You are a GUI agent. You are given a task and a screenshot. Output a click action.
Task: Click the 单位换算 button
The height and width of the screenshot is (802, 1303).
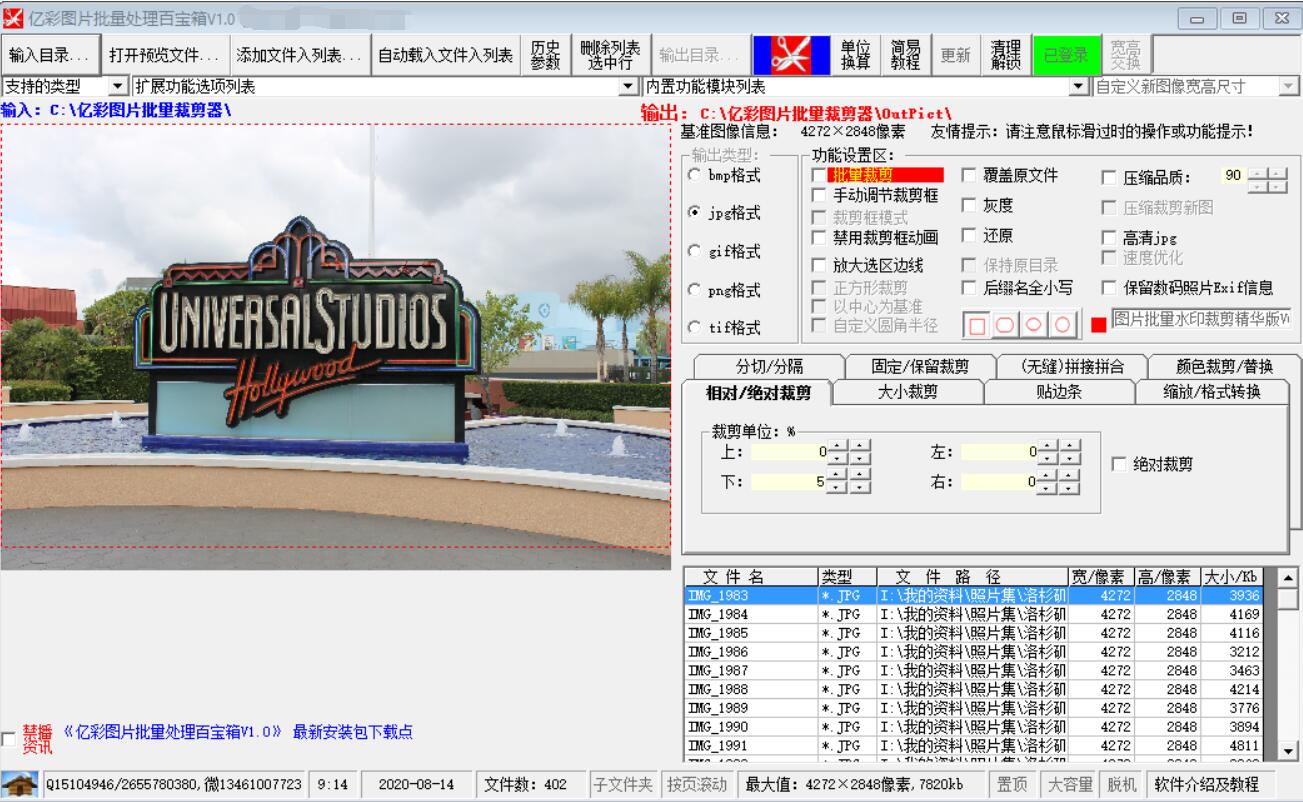pos(856,55)
